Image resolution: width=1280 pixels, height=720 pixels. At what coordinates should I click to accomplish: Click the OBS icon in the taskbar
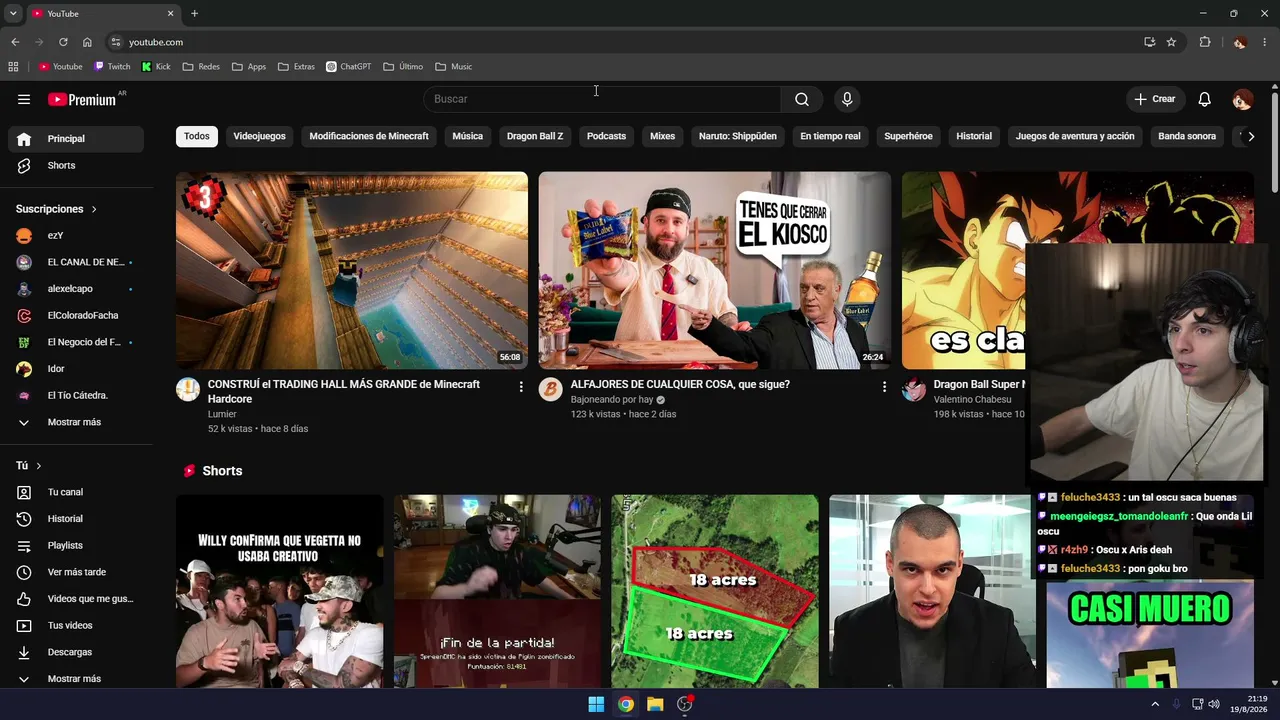tap(685, 704)
